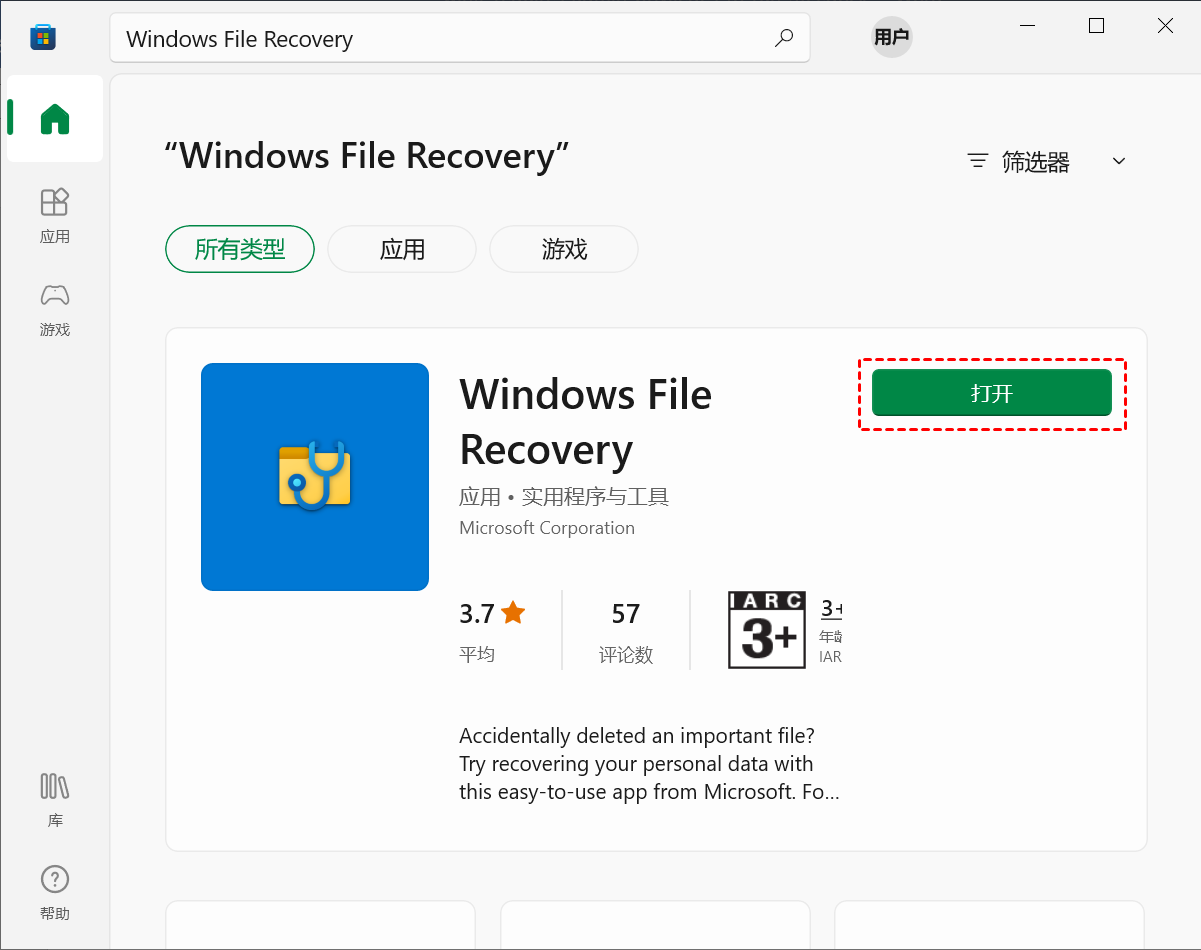Screen dimensions: 1201x950
Task: Open the 用户 account profile avatar
Action: tap(891, 38)
